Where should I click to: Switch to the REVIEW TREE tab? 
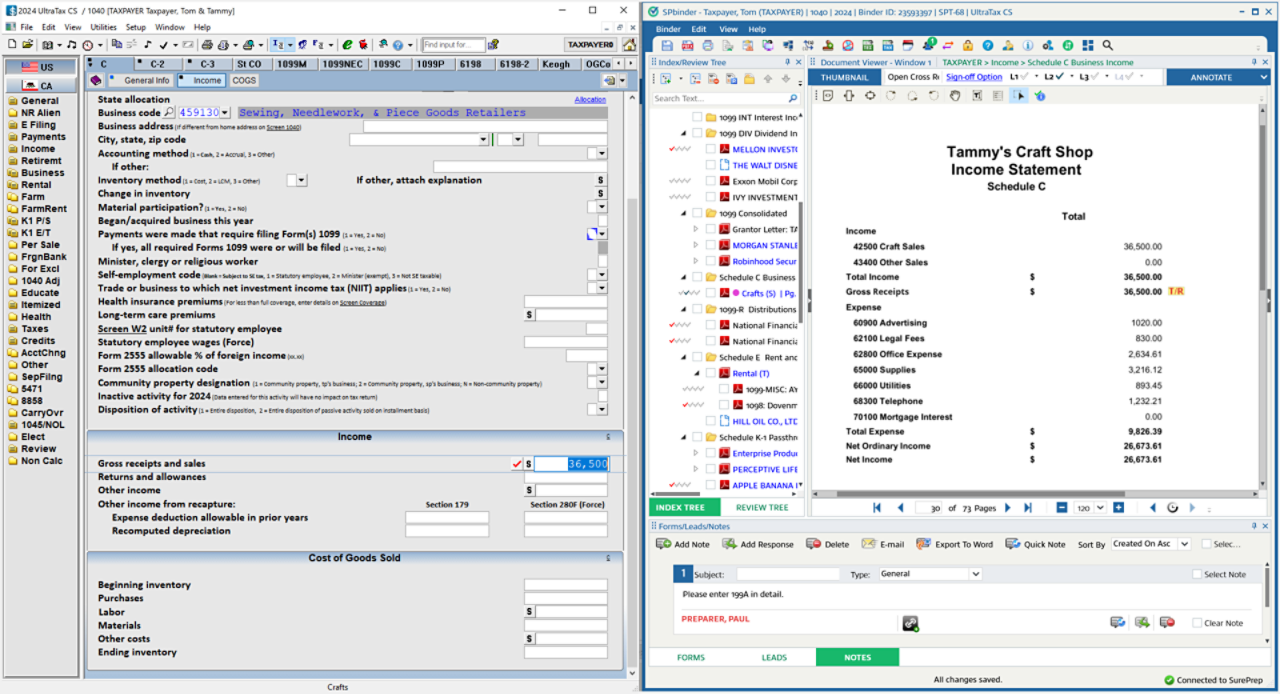pos(761,508)
